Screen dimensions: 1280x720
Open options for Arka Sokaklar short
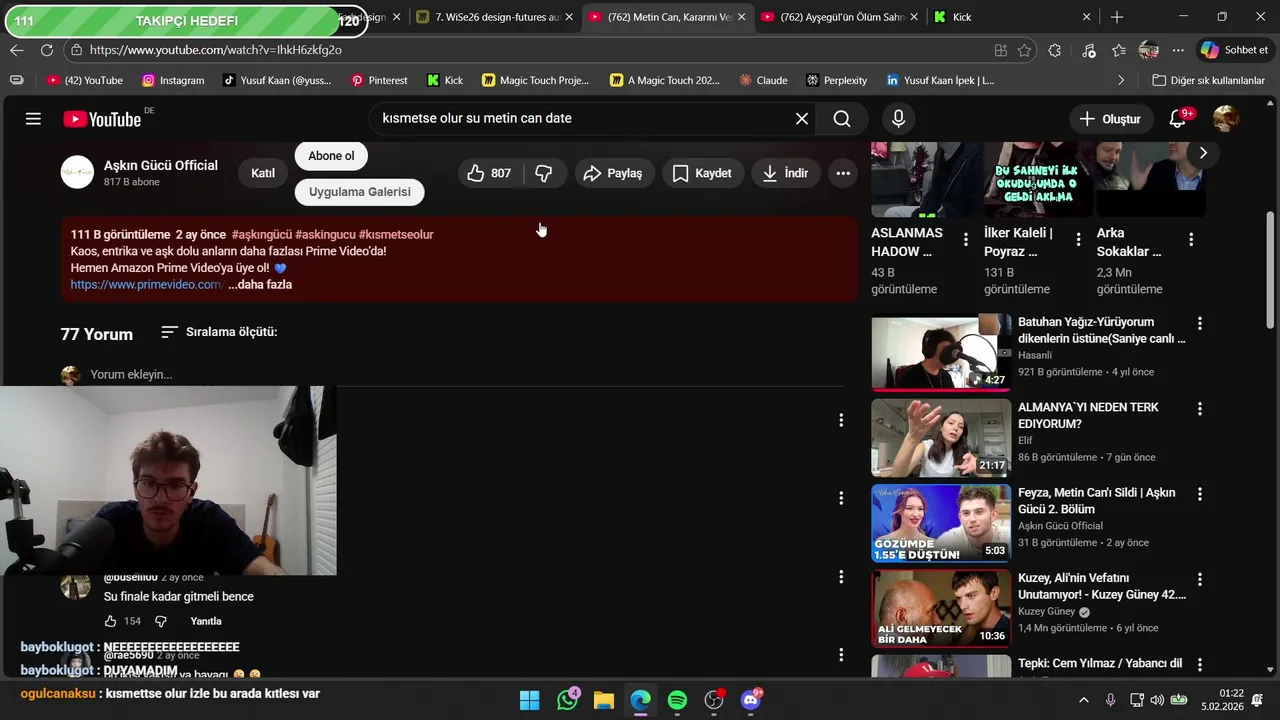point(1191,239)
